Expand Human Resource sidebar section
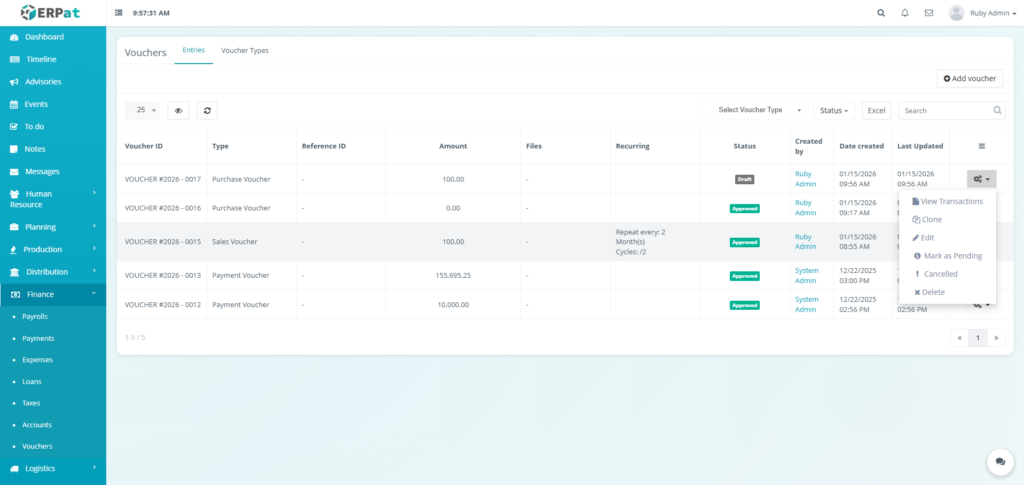 (x=53, y=199)
